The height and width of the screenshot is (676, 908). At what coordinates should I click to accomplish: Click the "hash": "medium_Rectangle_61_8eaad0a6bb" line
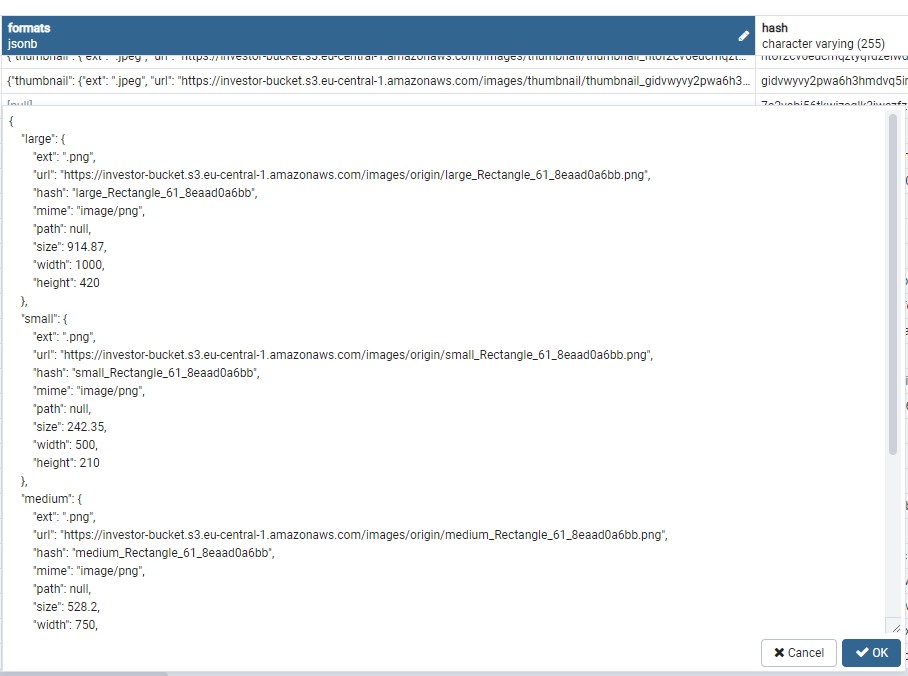(154, 553)
